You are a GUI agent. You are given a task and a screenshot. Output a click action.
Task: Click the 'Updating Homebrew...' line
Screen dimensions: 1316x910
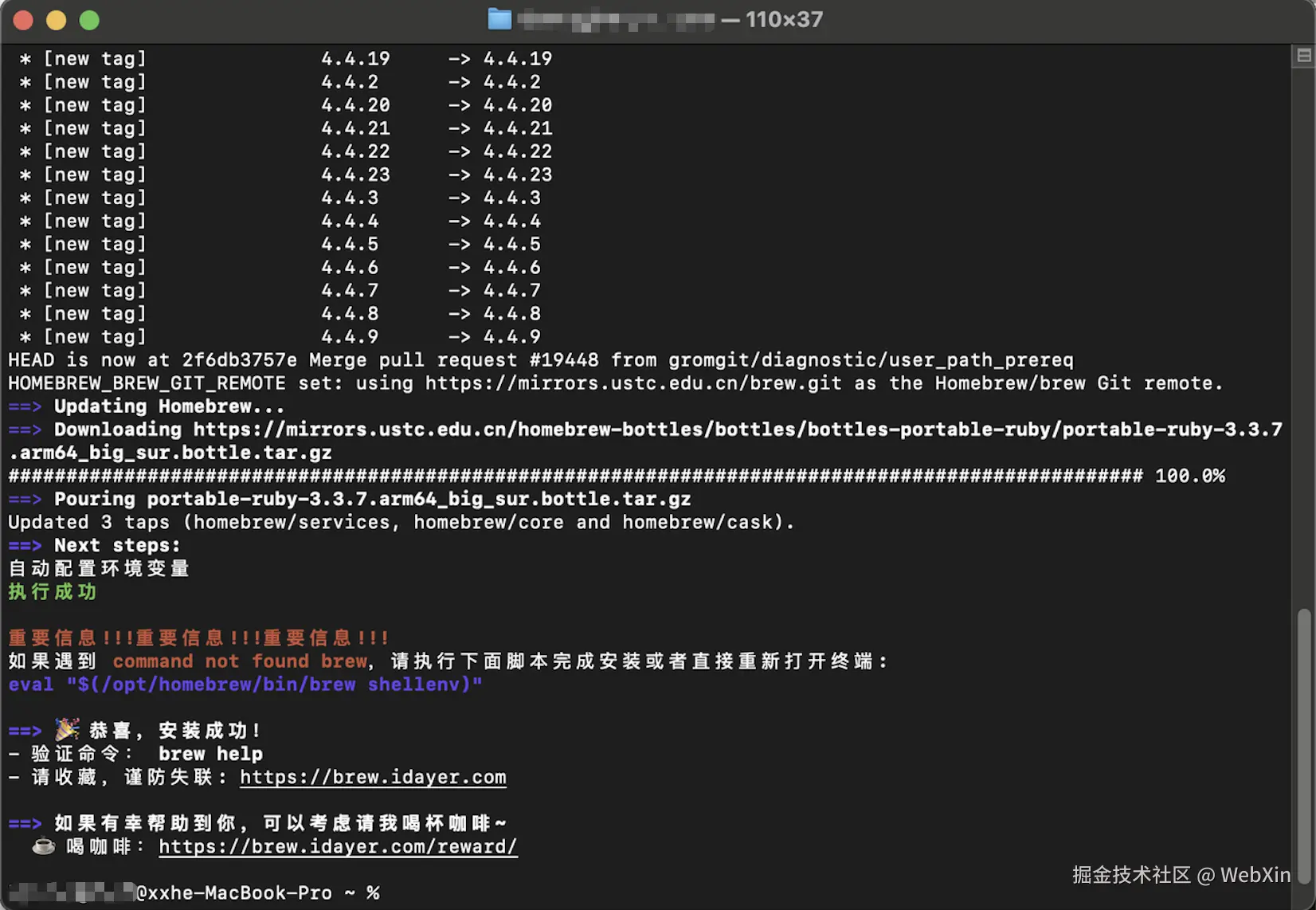coord(147,406)
